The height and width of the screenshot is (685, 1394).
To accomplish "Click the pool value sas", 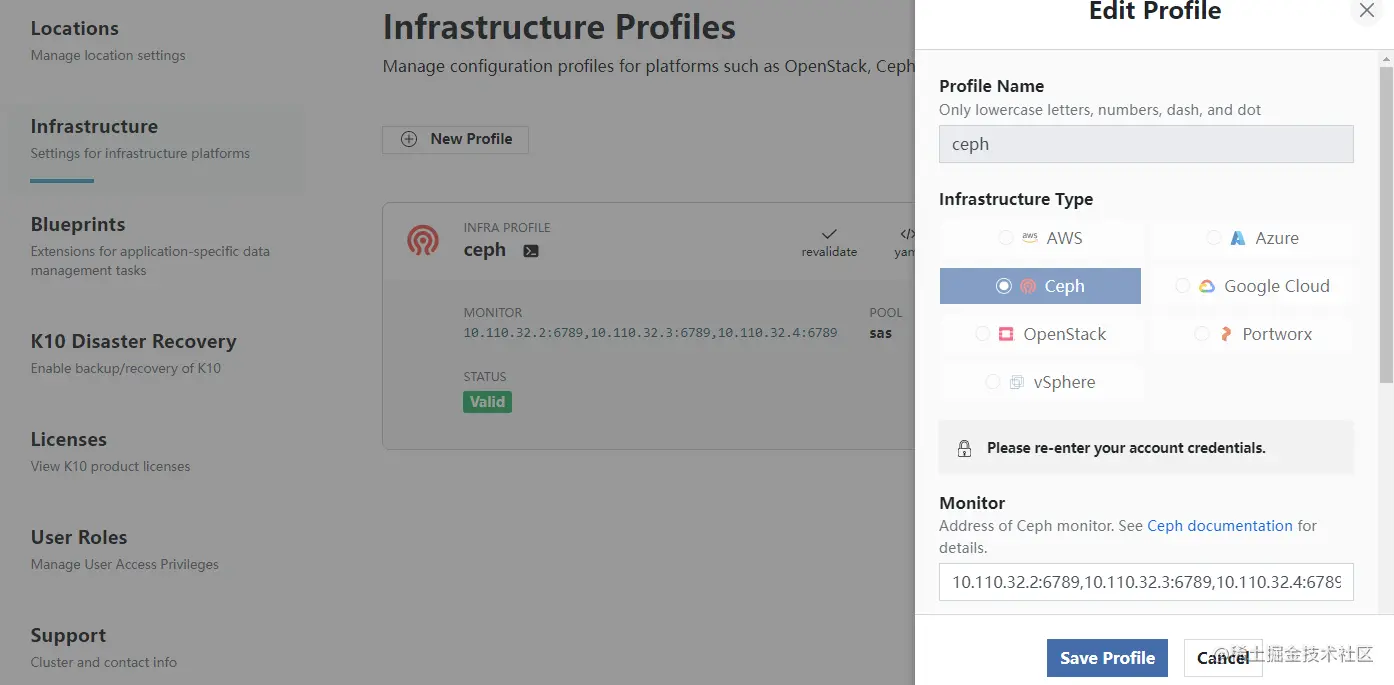I will point(881,333).
